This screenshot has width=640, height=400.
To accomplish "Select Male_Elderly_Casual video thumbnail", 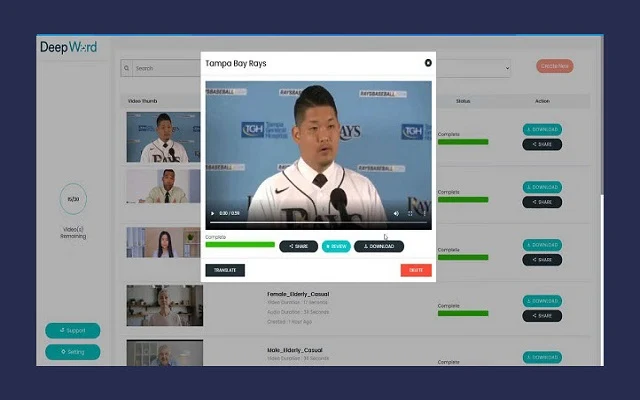I will pyautogui.click(x=164, y=353).
